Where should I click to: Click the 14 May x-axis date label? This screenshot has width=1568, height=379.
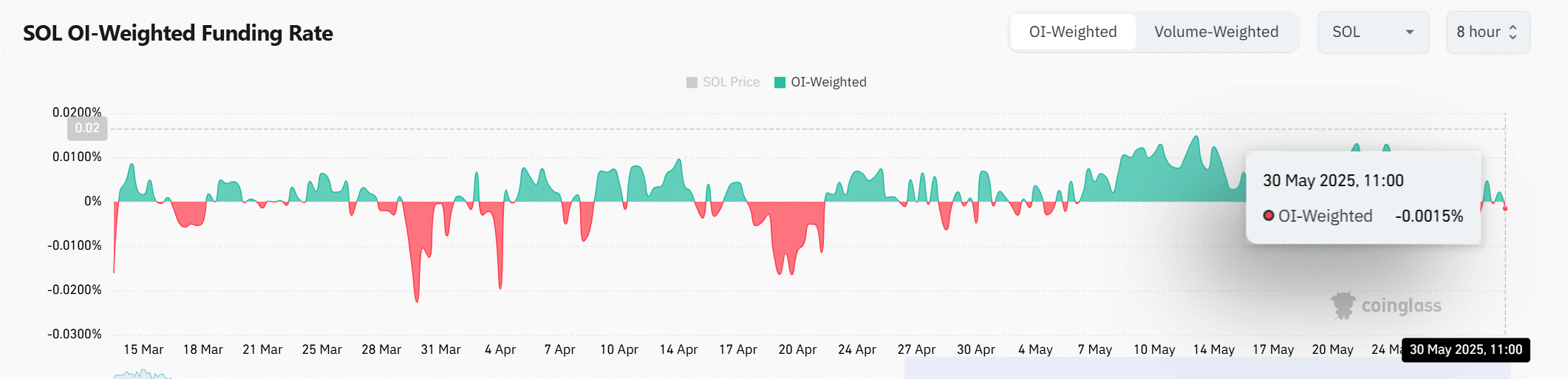[1213, 349]
